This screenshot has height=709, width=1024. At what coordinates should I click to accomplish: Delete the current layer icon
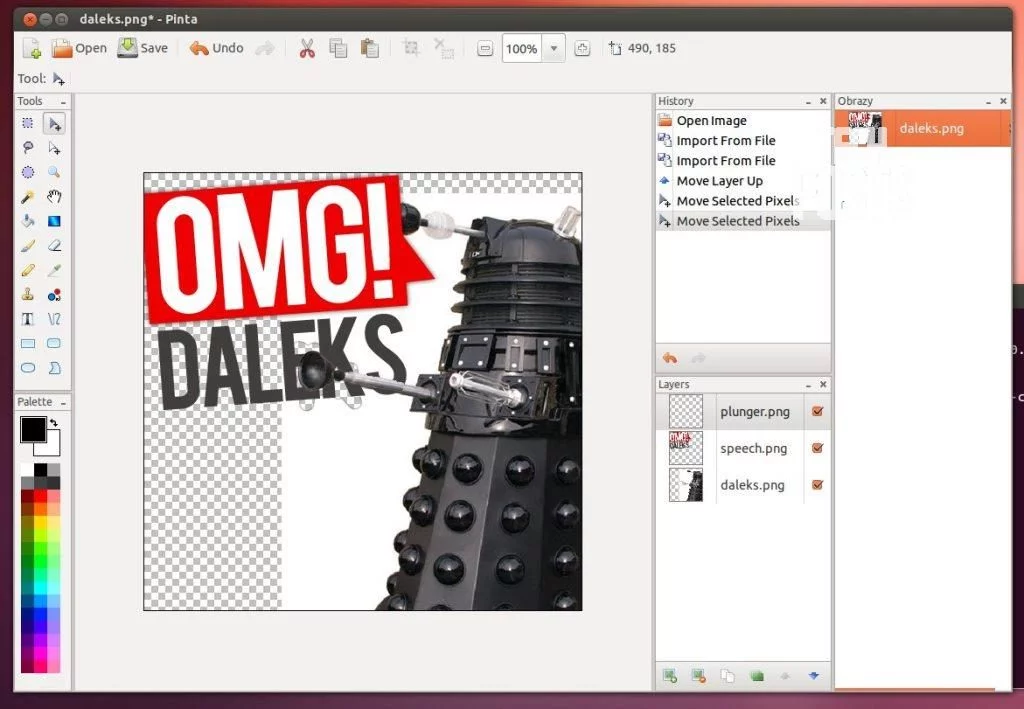coord(698,676)
